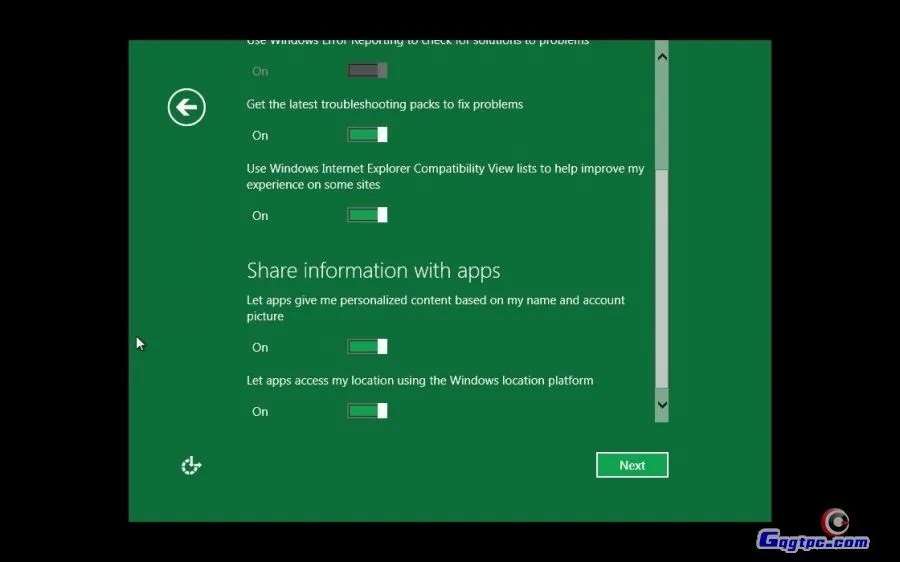
Task: Click 'Let apps access my location' text
Action: click(420, 381)
